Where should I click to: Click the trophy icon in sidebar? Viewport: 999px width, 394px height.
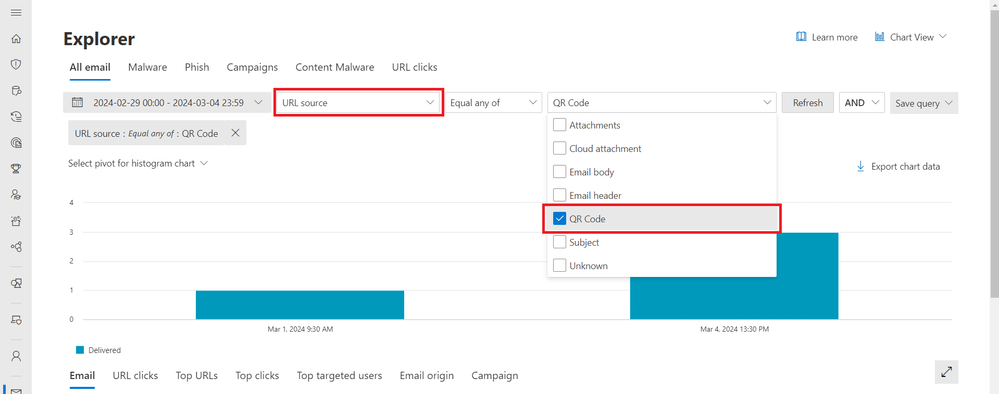click(x=17, y=169)
